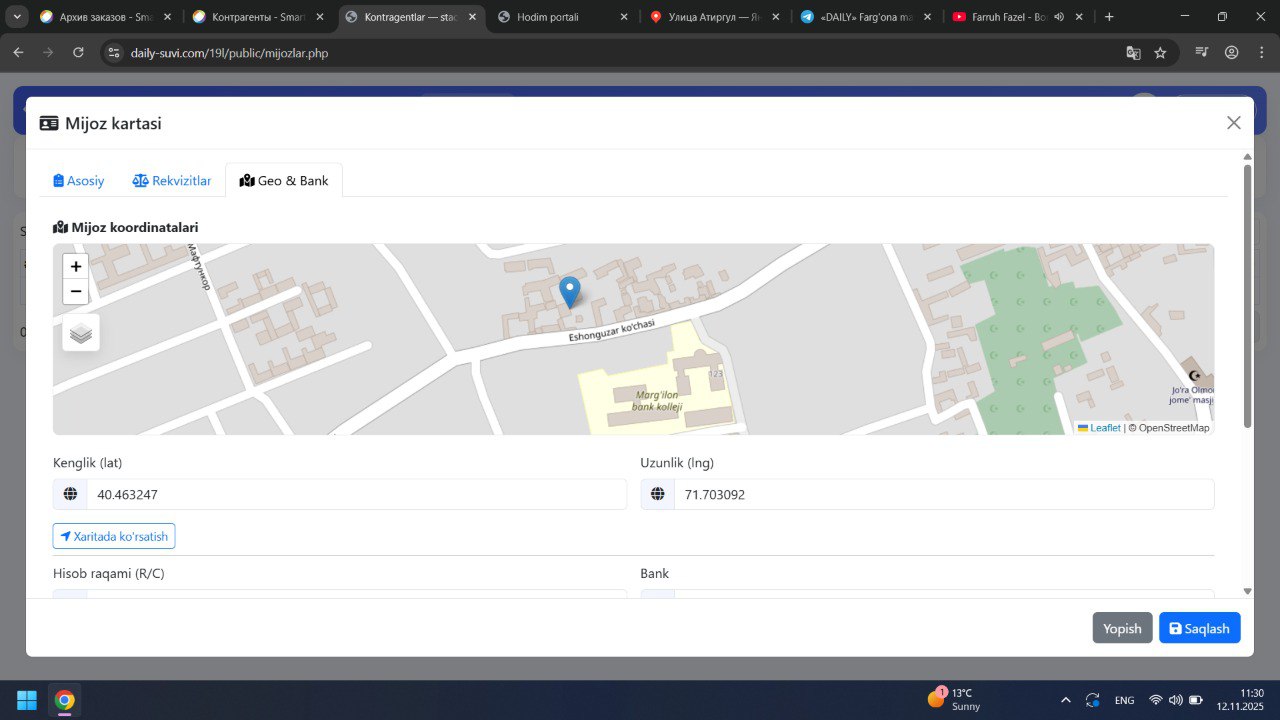
Task: Click the Marg'ilon bank kolleji map label
Action: (658, 401)
